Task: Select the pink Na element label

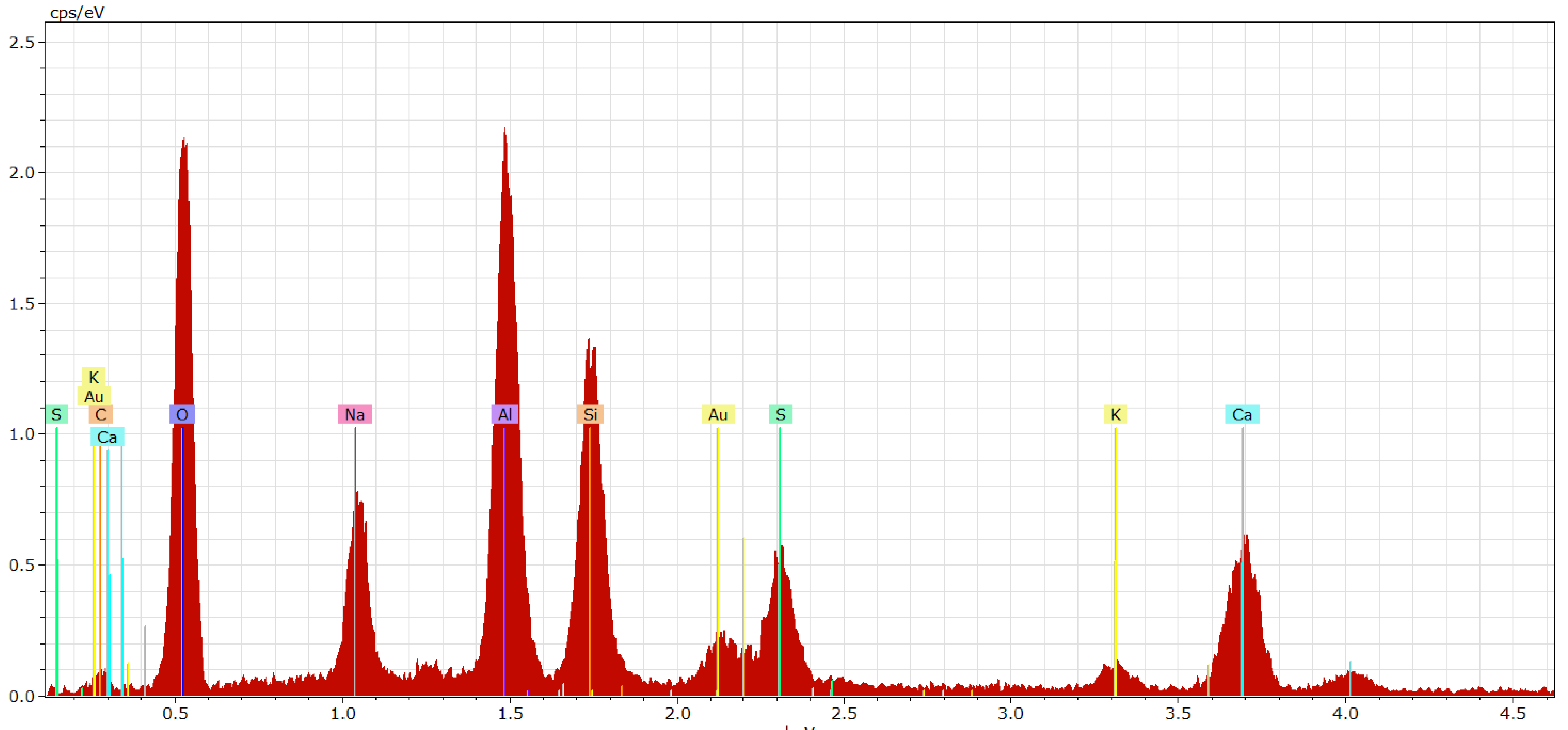Action: 354,415
